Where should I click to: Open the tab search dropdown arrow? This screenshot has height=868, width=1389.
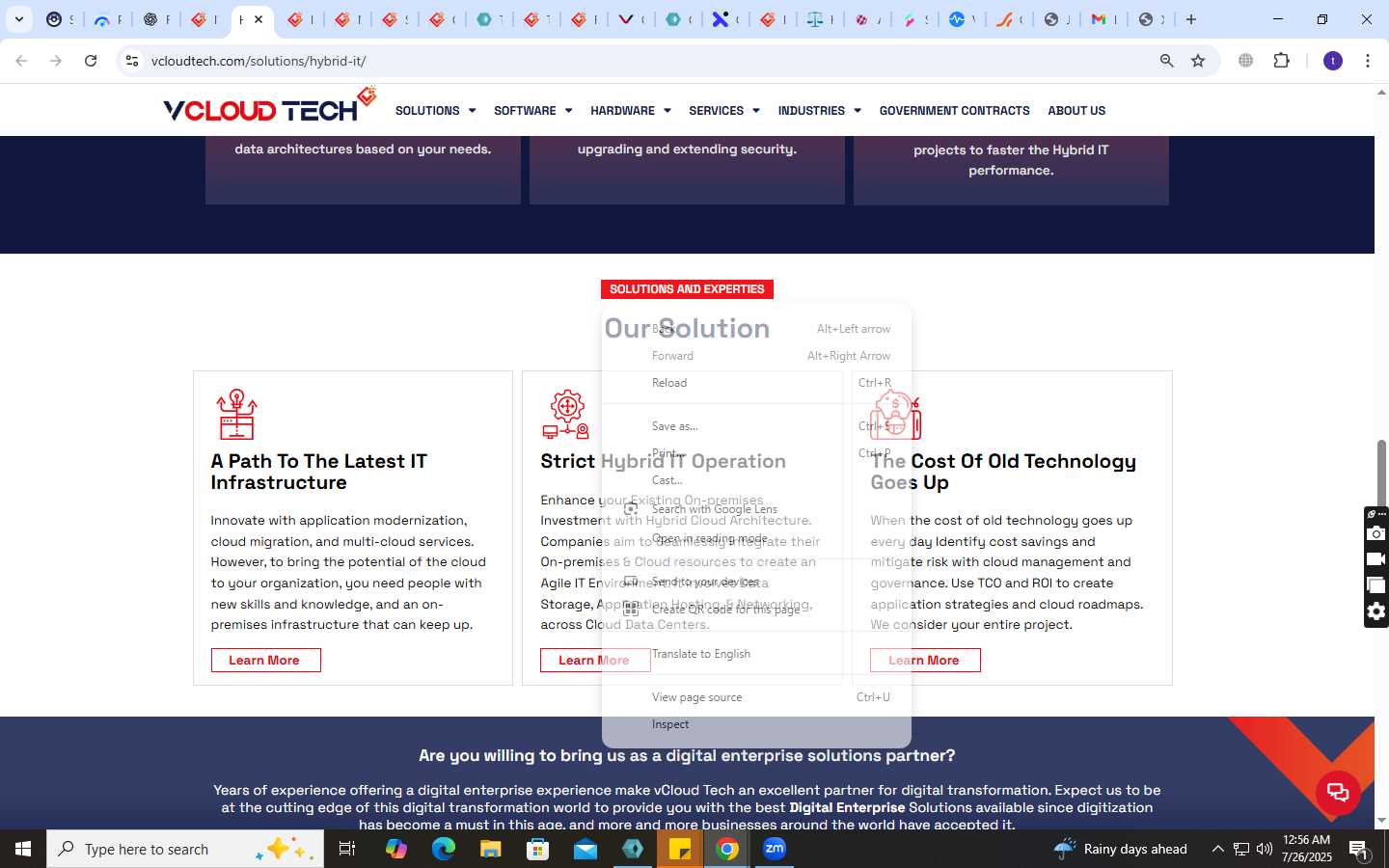pyautogui.click(x=18, y=19)
